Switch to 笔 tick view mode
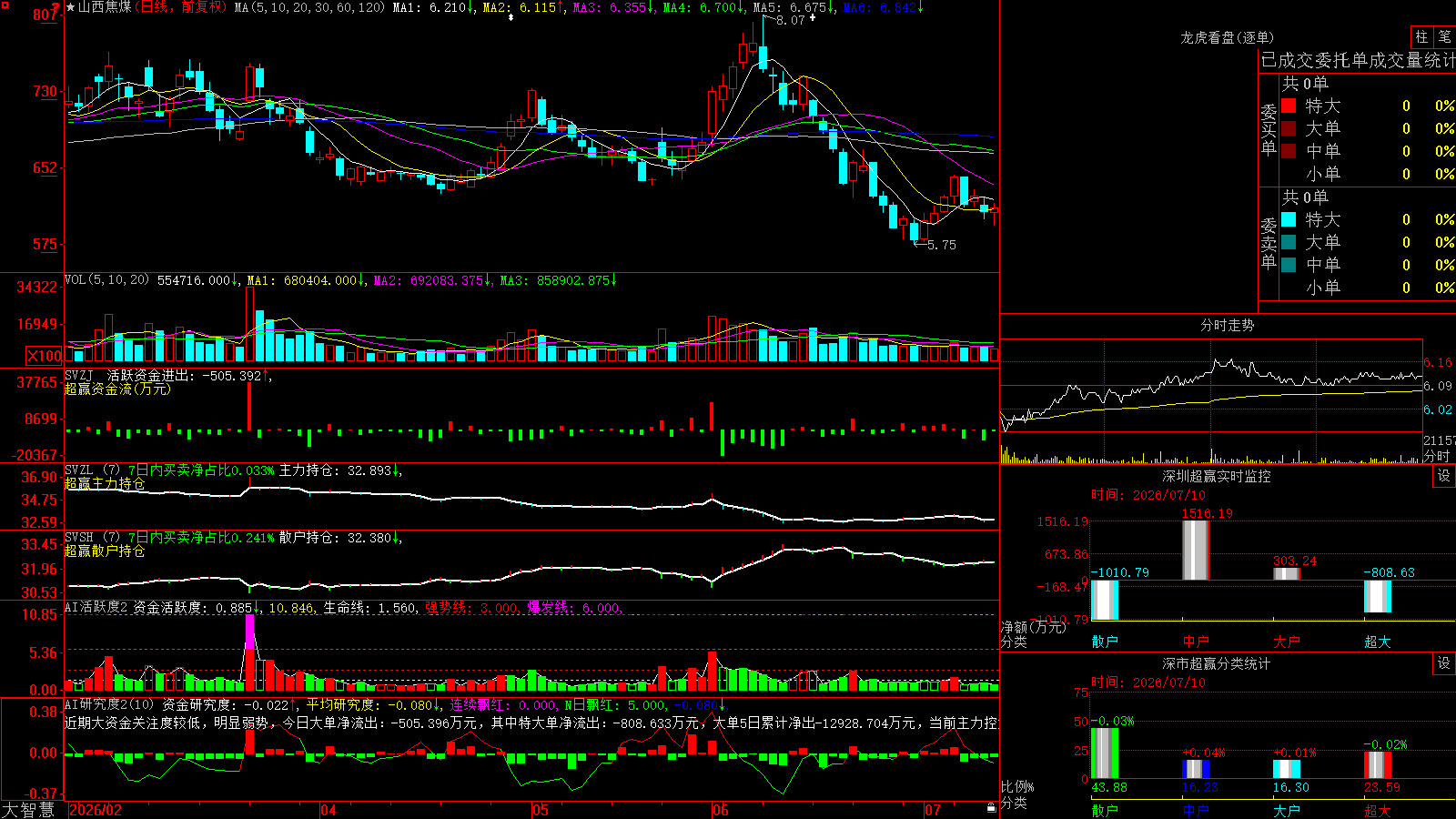1456x819 pixels. tap(1444, 36)
